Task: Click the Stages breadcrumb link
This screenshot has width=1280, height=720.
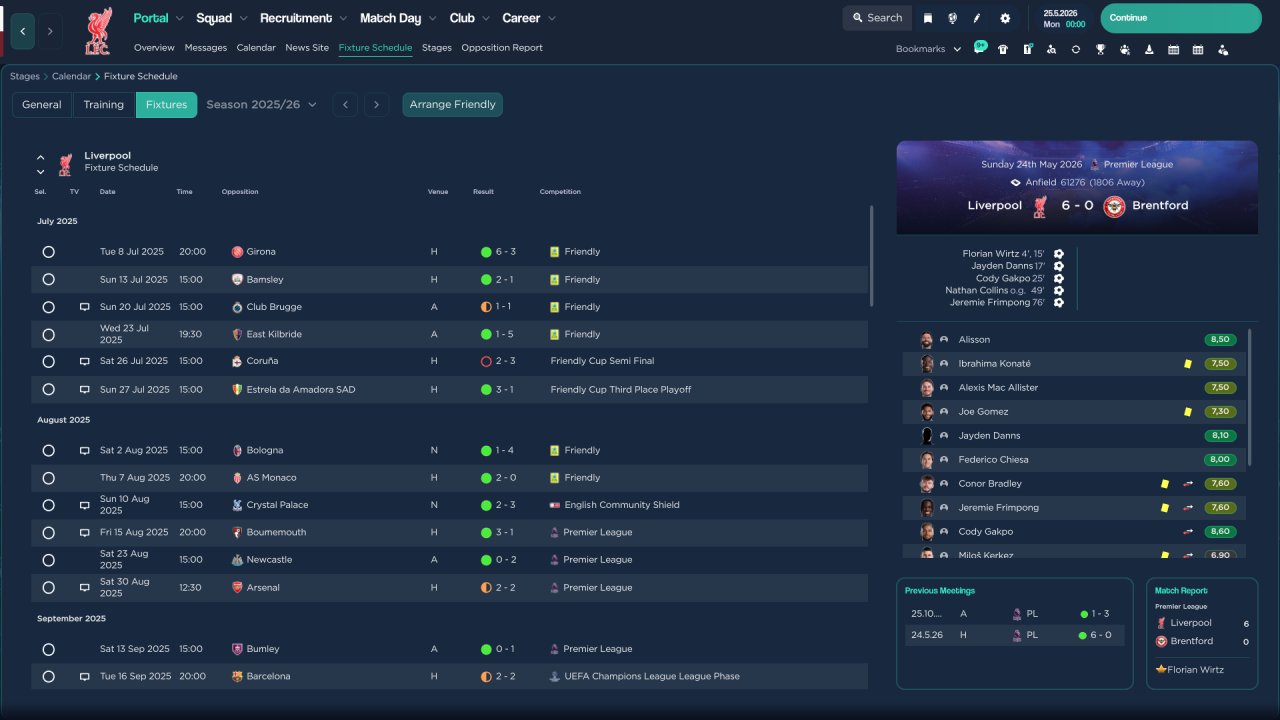Action: pyautogui.click(x=25, y=76)
